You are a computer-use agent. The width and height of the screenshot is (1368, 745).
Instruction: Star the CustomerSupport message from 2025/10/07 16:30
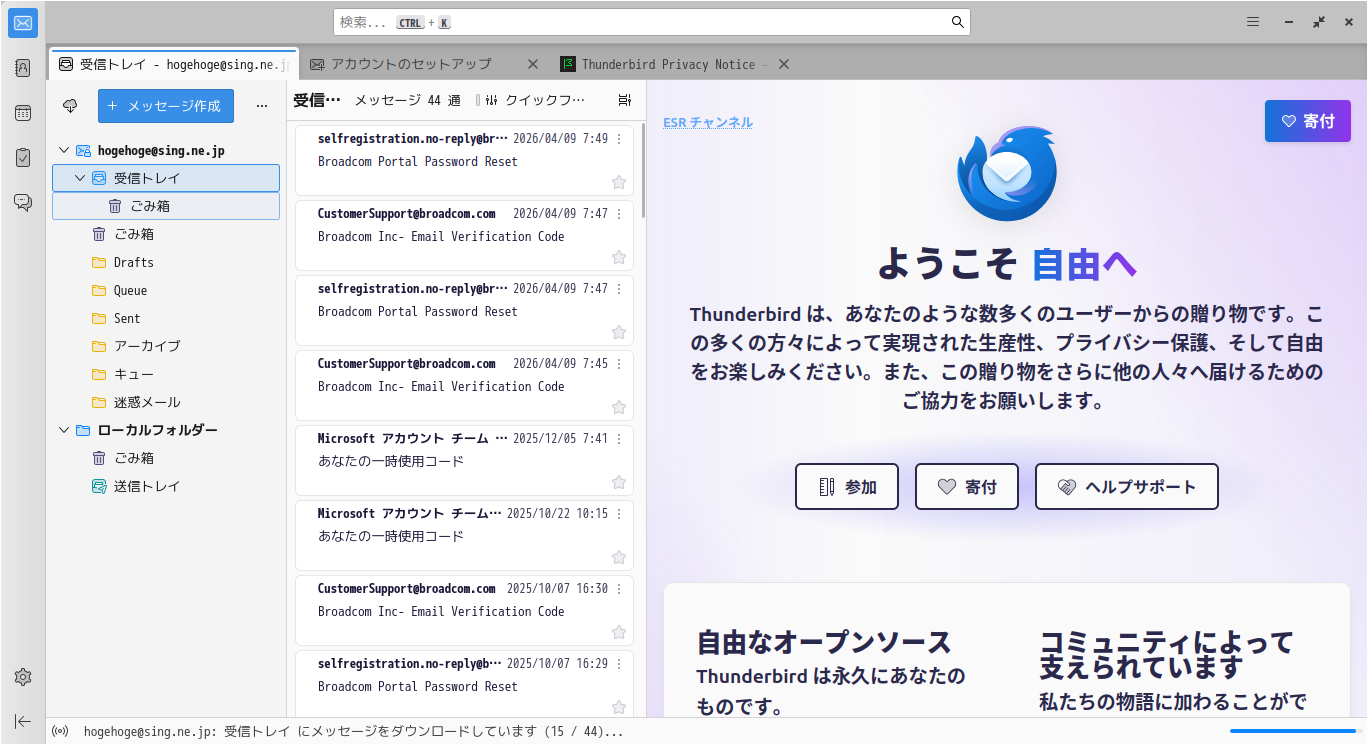pos(619,632)
